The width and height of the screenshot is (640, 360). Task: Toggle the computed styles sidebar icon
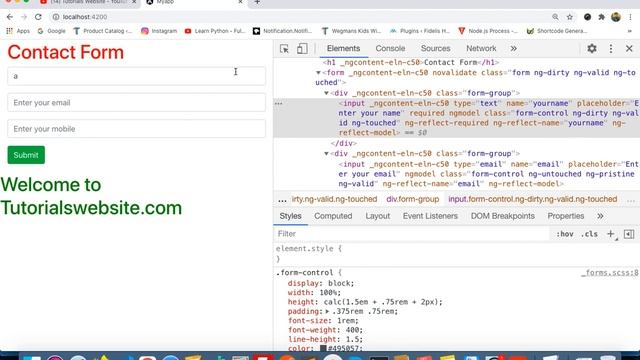pos(629,234)
